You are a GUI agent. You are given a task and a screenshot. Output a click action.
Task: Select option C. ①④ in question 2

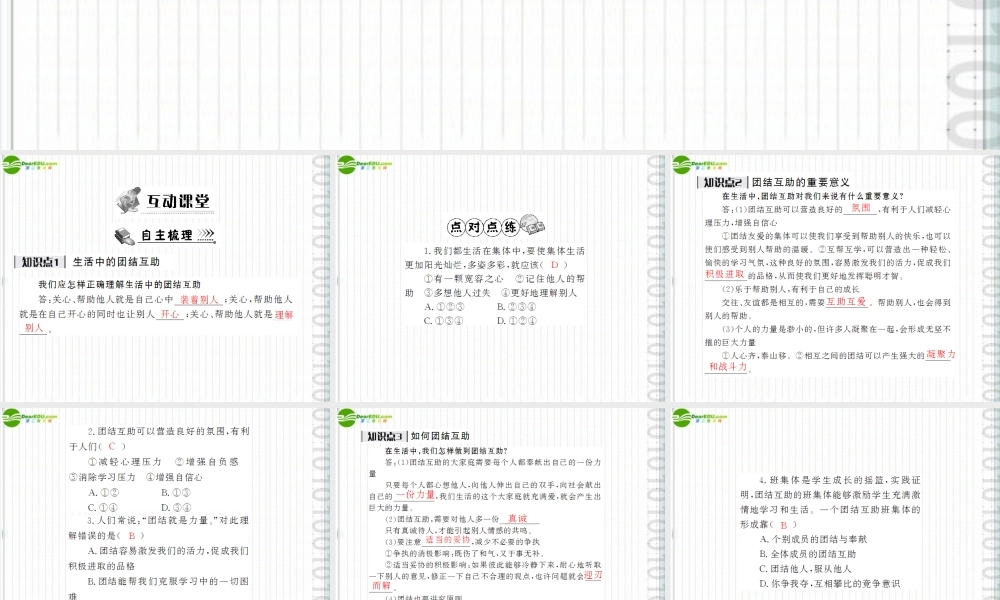click(x=103, y=508)
